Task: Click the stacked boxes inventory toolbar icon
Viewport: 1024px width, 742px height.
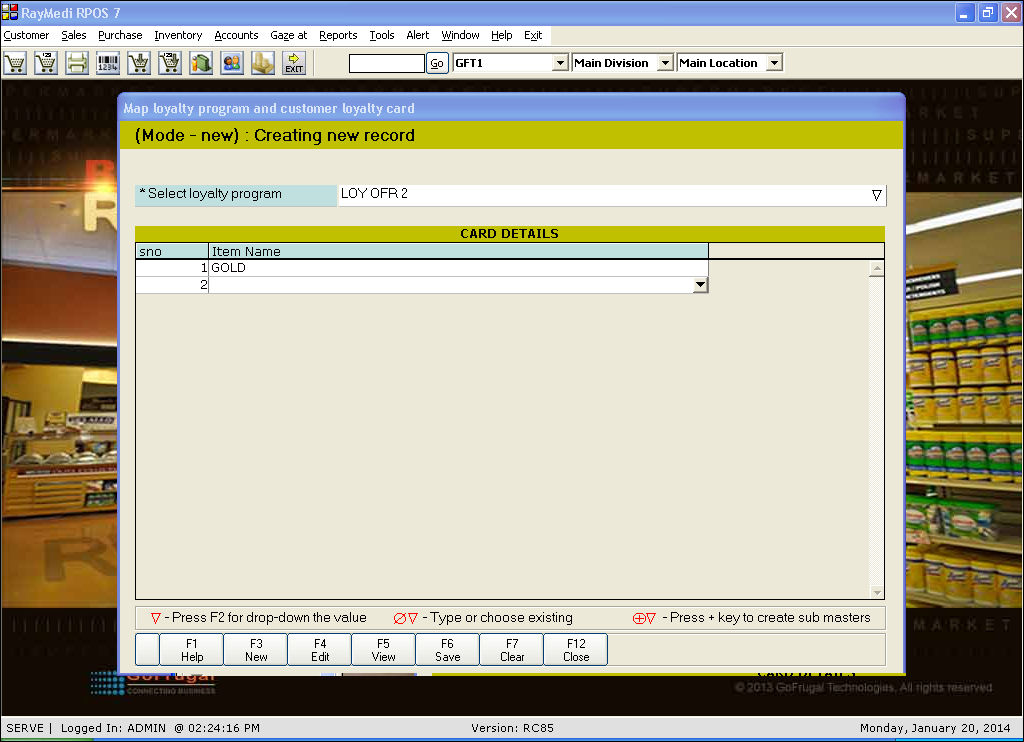Action: pos(263,63)
